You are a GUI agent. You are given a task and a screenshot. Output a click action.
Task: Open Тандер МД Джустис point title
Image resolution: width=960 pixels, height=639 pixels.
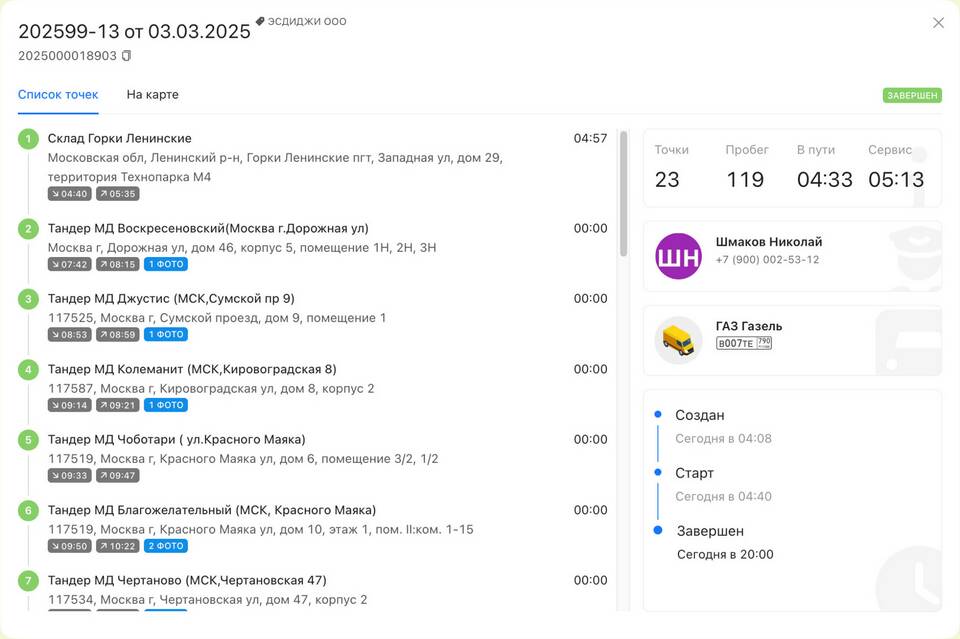171,299
